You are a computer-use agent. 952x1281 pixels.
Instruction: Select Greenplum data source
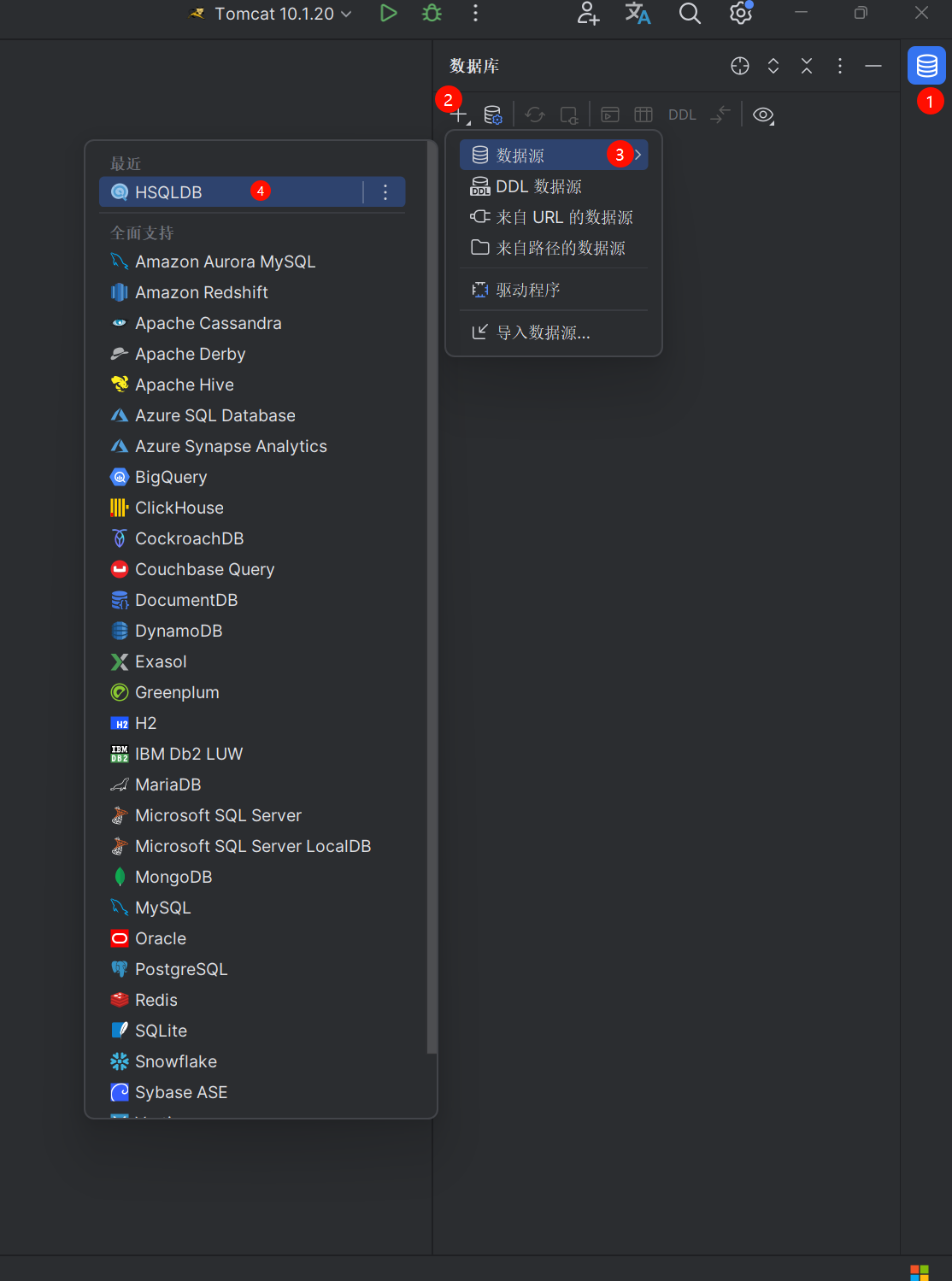coord(252,692)
